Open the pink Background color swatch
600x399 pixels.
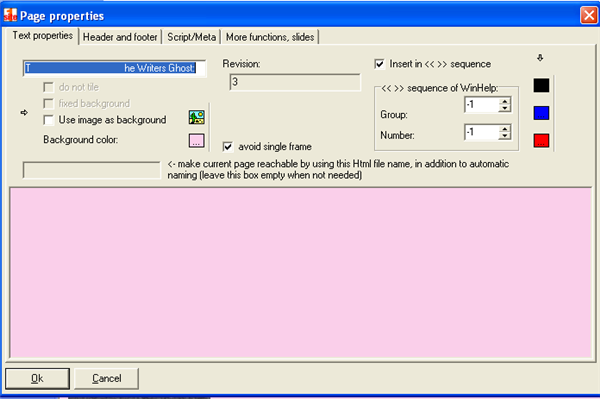pos(196,140)
